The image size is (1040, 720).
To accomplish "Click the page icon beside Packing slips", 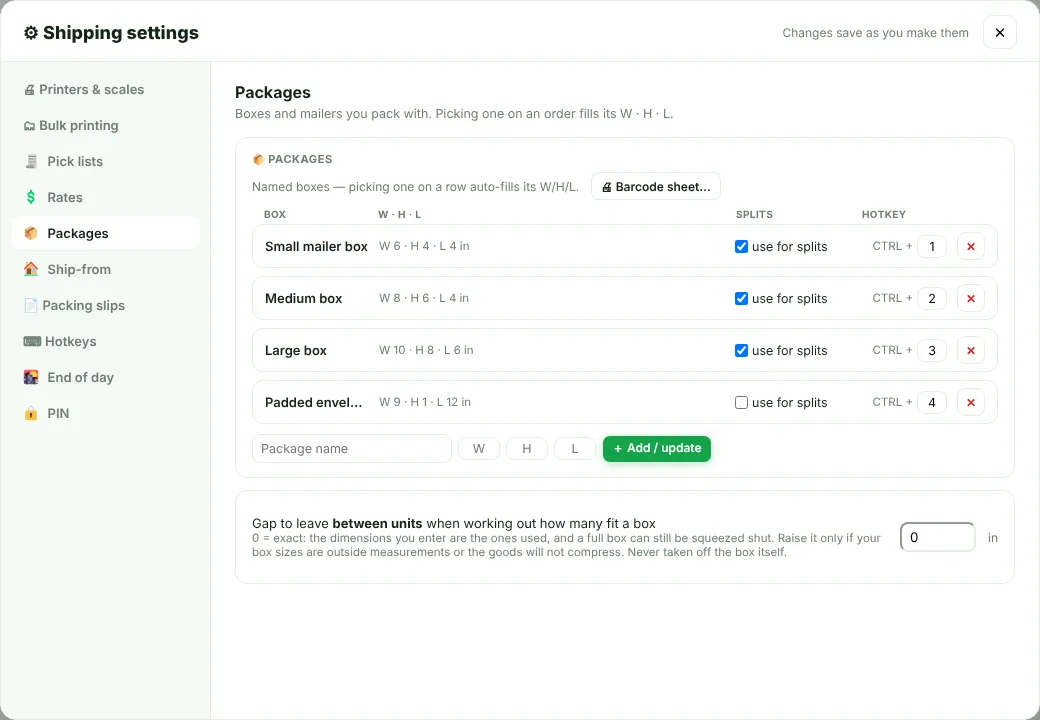I will tap(31, 306).
